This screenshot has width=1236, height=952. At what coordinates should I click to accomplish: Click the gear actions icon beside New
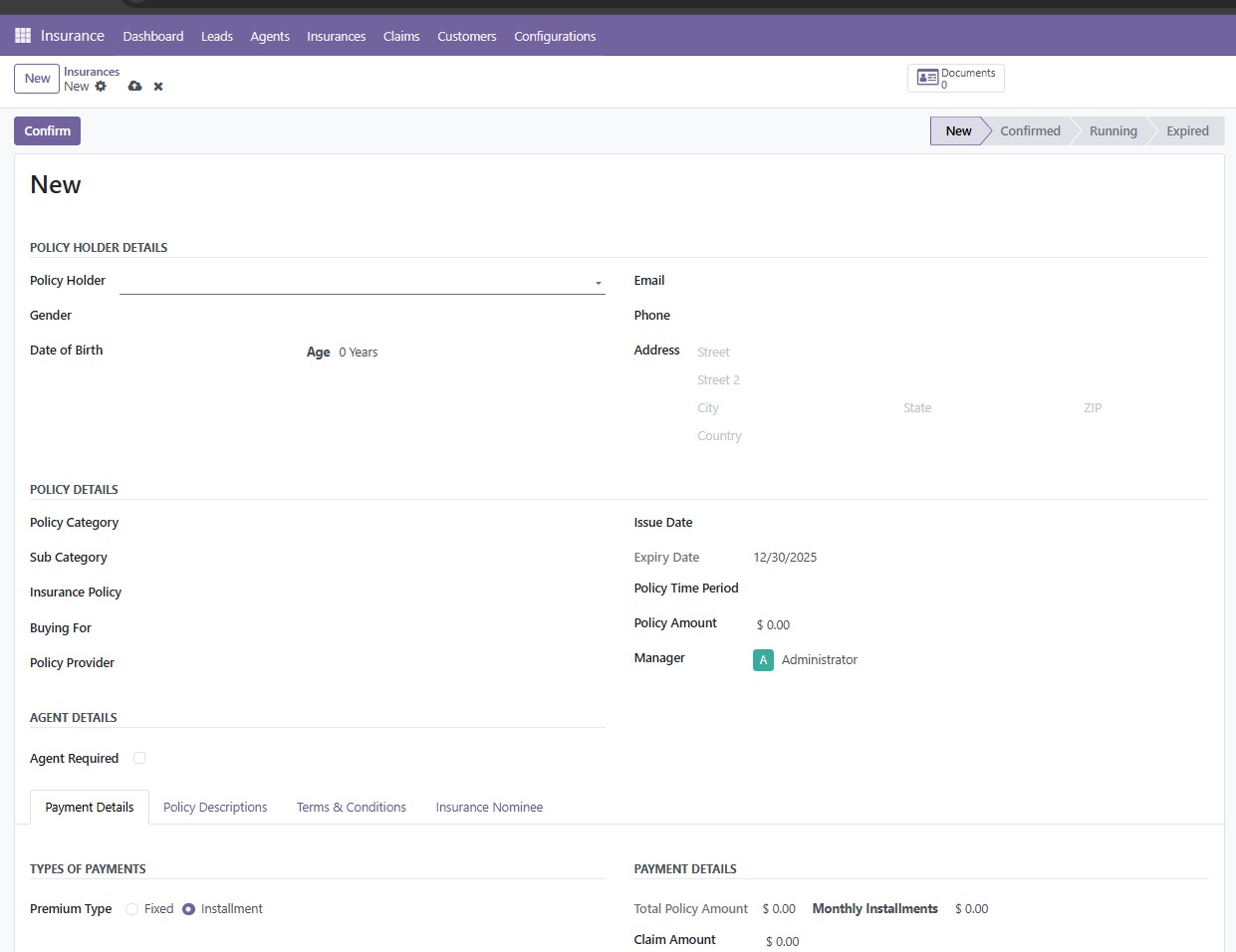101,87
